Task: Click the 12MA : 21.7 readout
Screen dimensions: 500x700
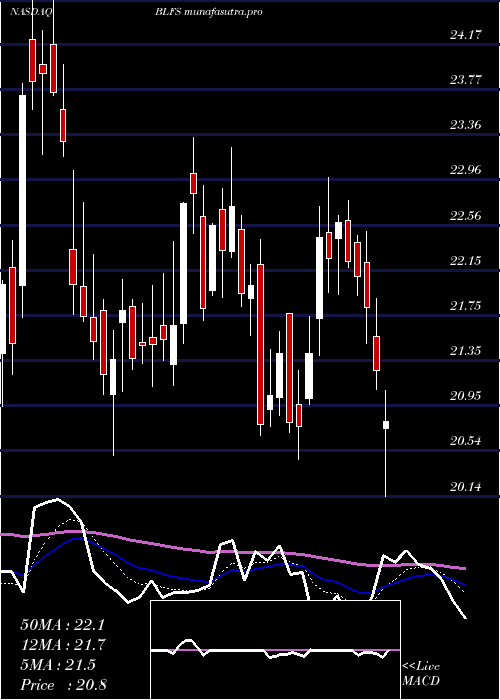Action: 63,645
